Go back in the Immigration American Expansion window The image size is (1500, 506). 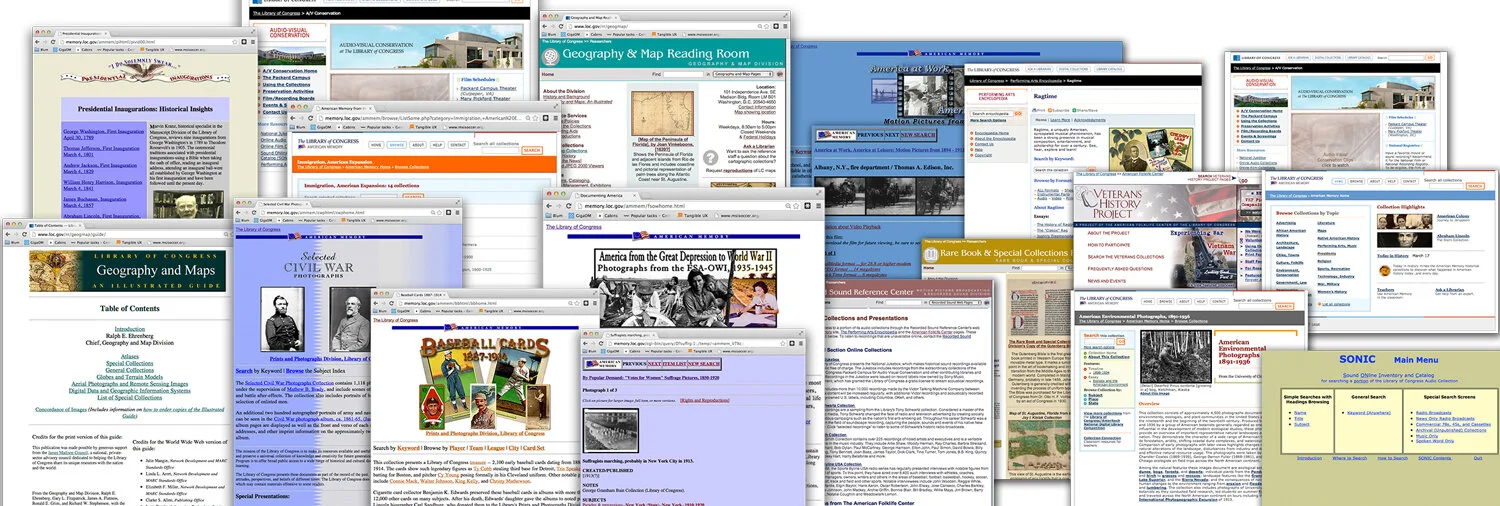(x=292, y=118)
